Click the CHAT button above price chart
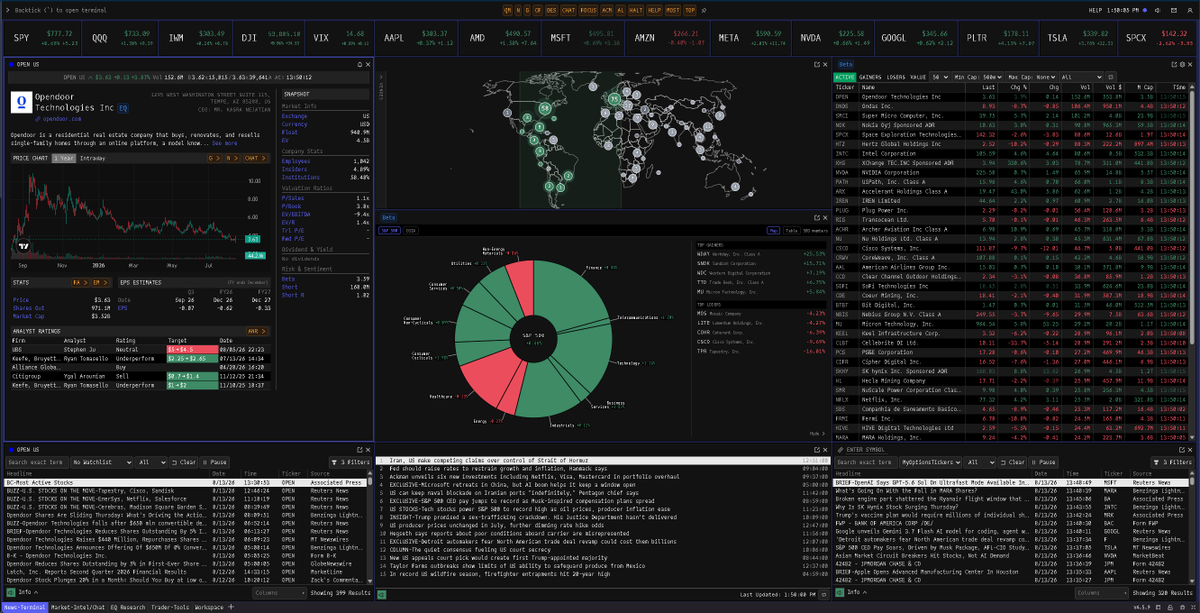Image resolution: width=1200 pixels, height=613 pixels. (255, 158)
